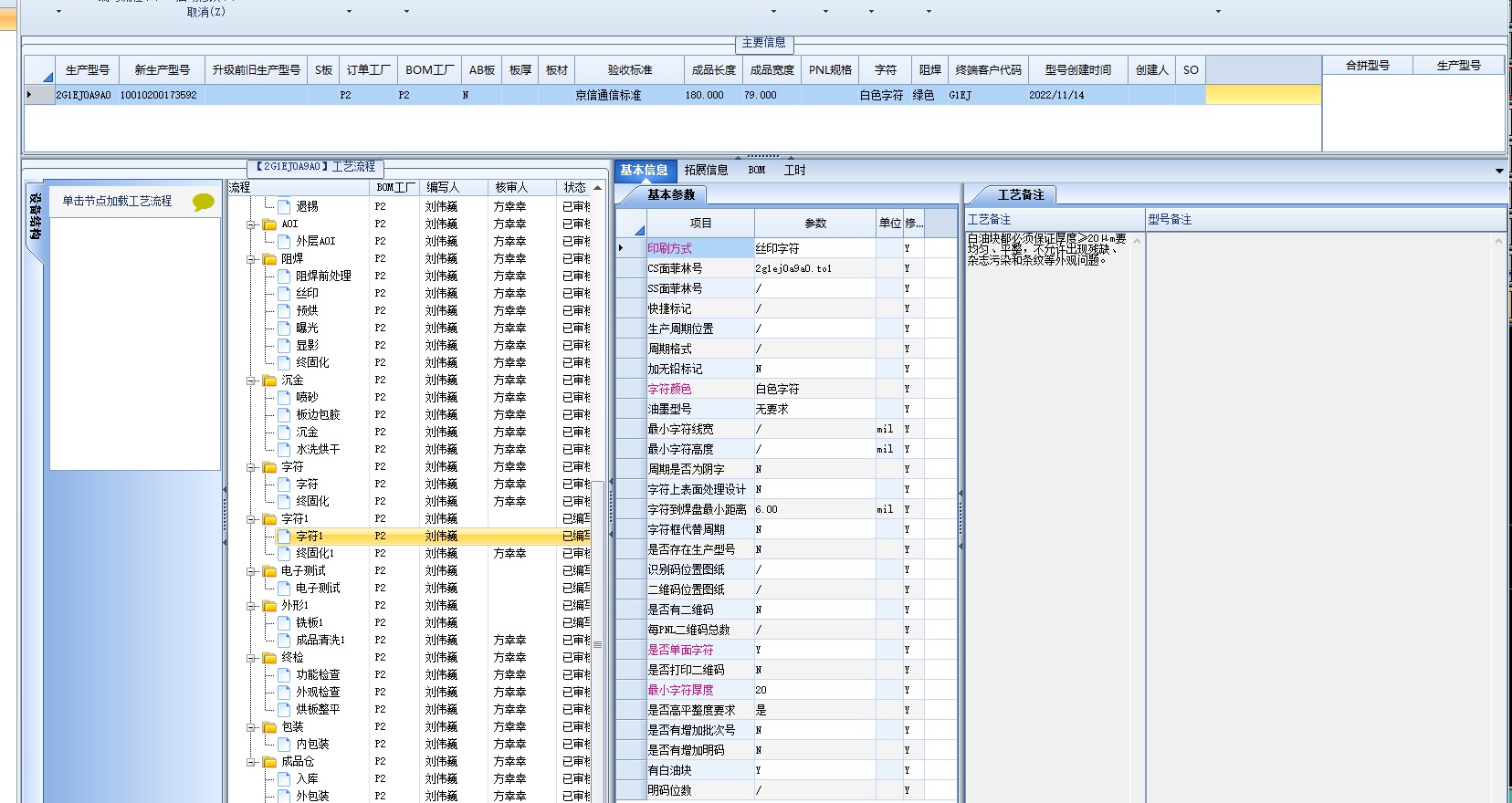The image size is (1512, 803).
Task: Collapse the 沉金 folder node
Action: coord(251,380)
